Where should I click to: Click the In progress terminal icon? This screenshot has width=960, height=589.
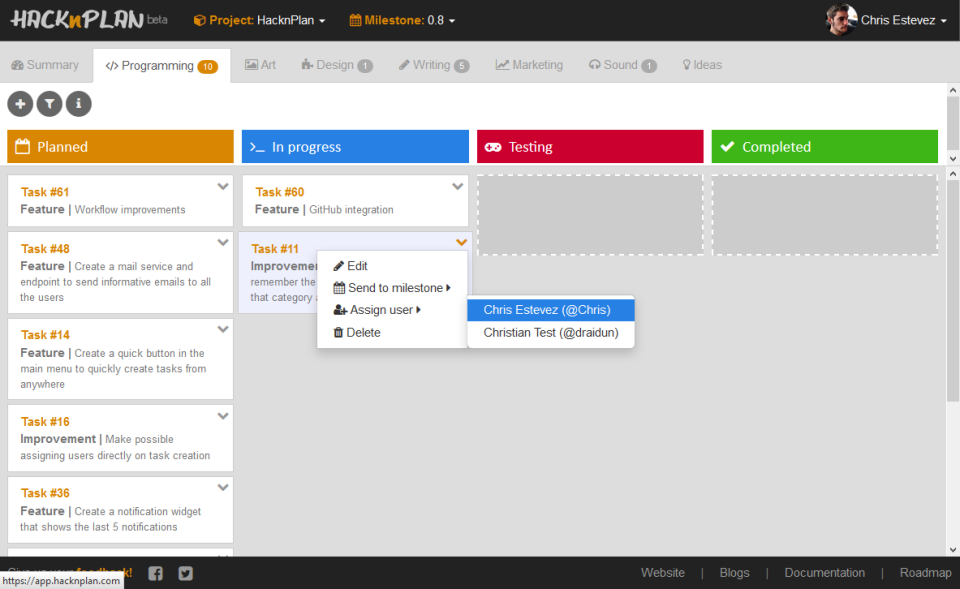tap(258, 146)
